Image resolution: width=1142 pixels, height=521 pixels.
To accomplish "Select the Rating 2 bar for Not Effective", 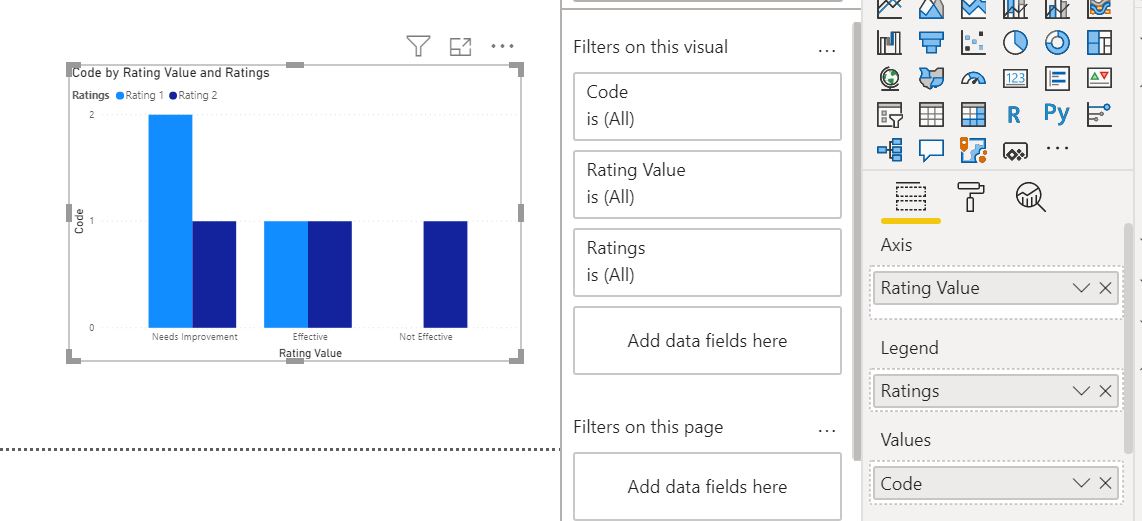I will (446, 274).
